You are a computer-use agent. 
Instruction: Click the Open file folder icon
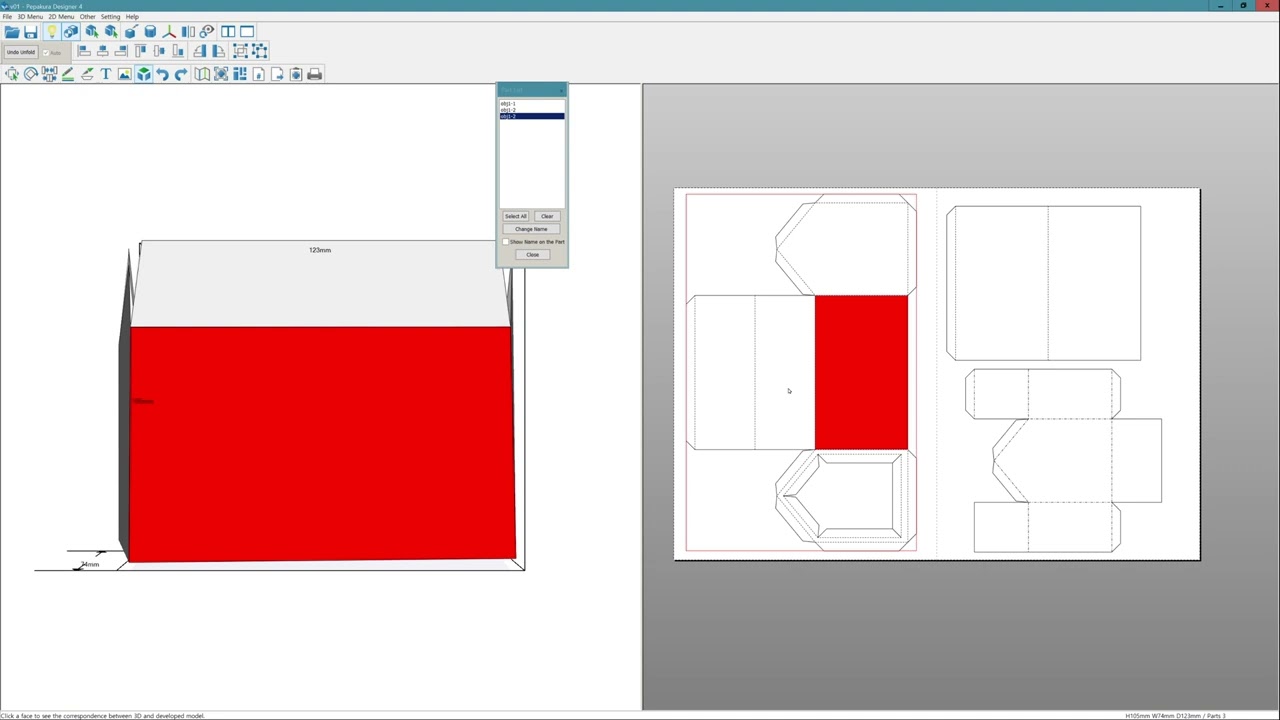pos(12,32)
